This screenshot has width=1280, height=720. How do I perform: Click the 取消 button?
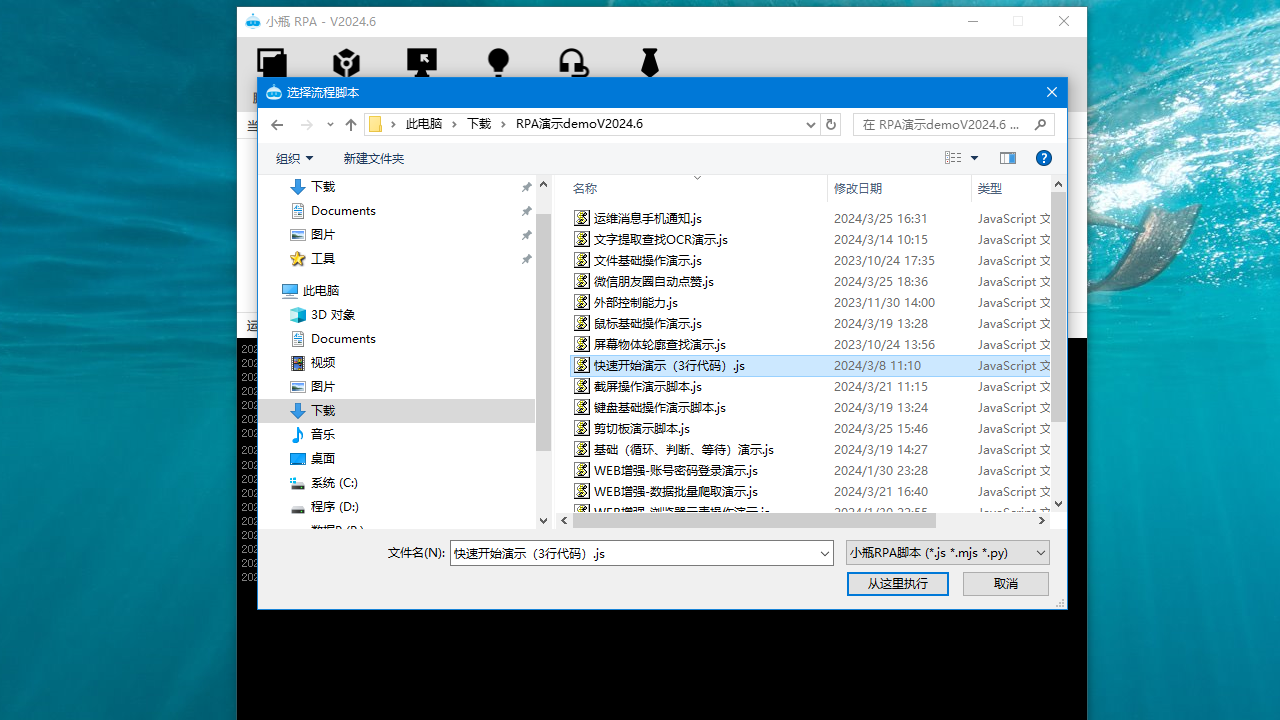pyautogui.click(x=1005, y=583)
